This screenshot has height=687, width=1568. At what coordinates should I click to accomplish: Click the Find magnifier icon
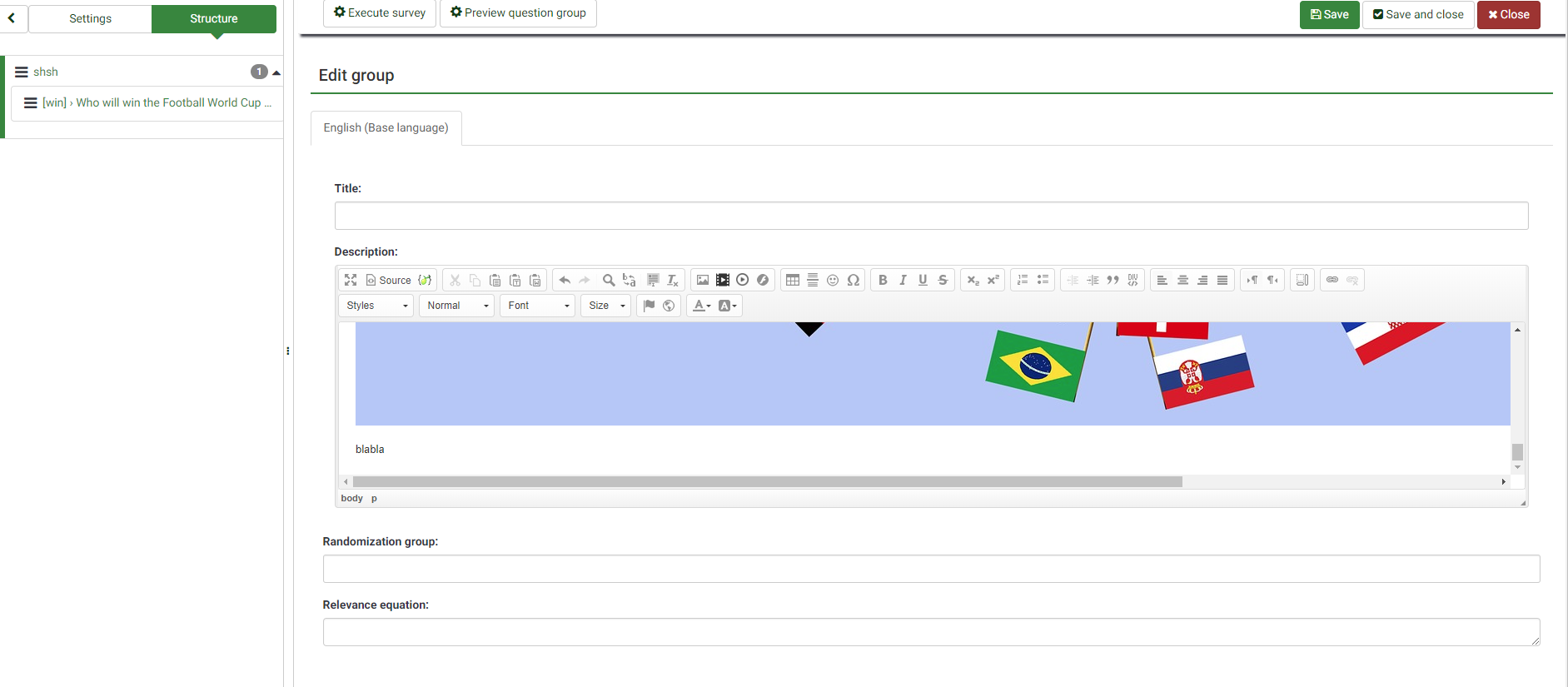tap(609, 281)
